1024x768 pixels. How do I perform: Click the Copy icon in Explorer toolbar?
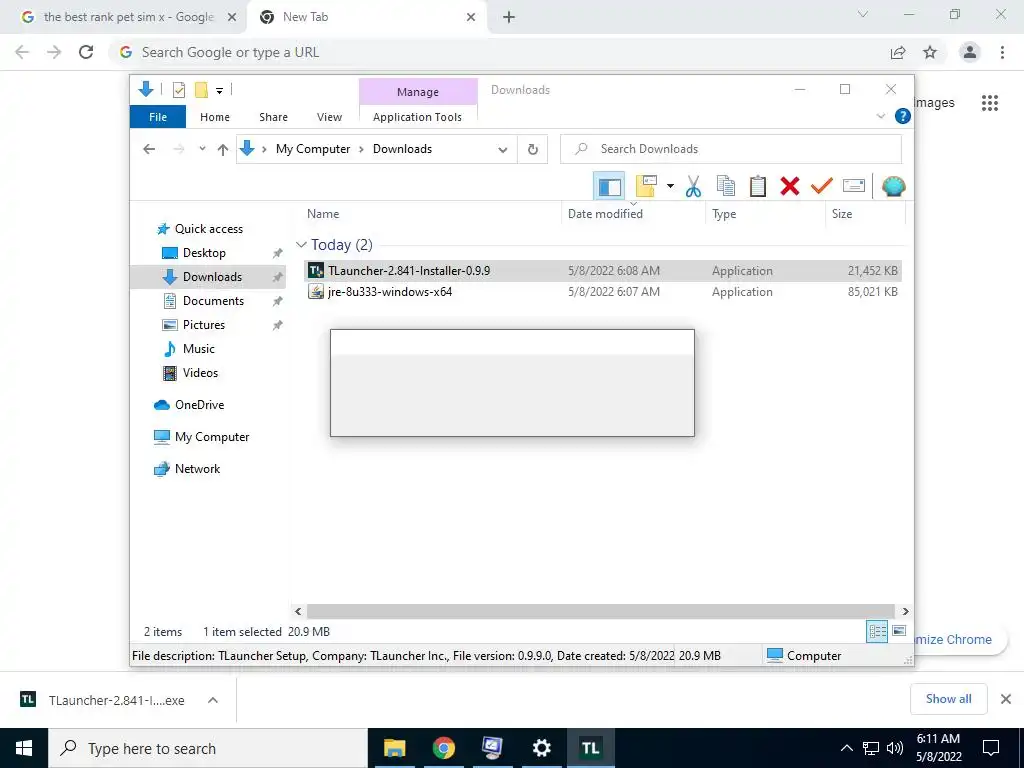point(726,187)
